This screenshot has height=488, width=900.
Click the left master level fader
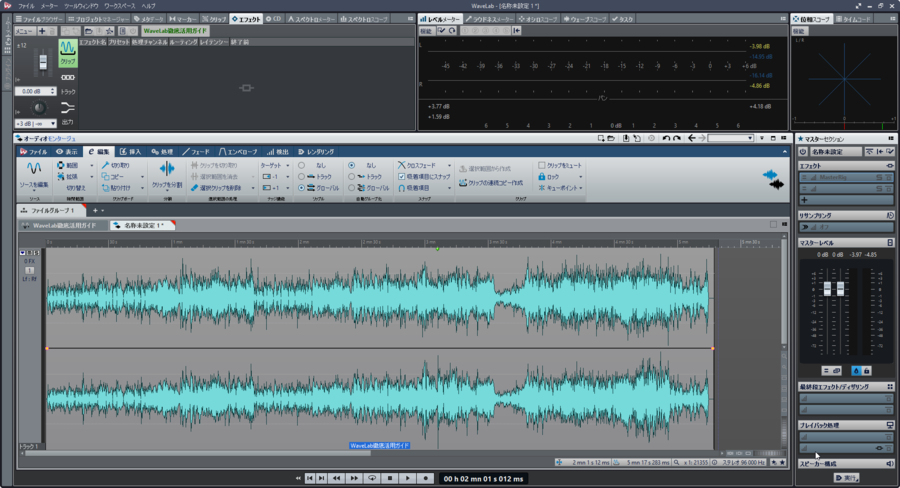[x=827, y=290]
